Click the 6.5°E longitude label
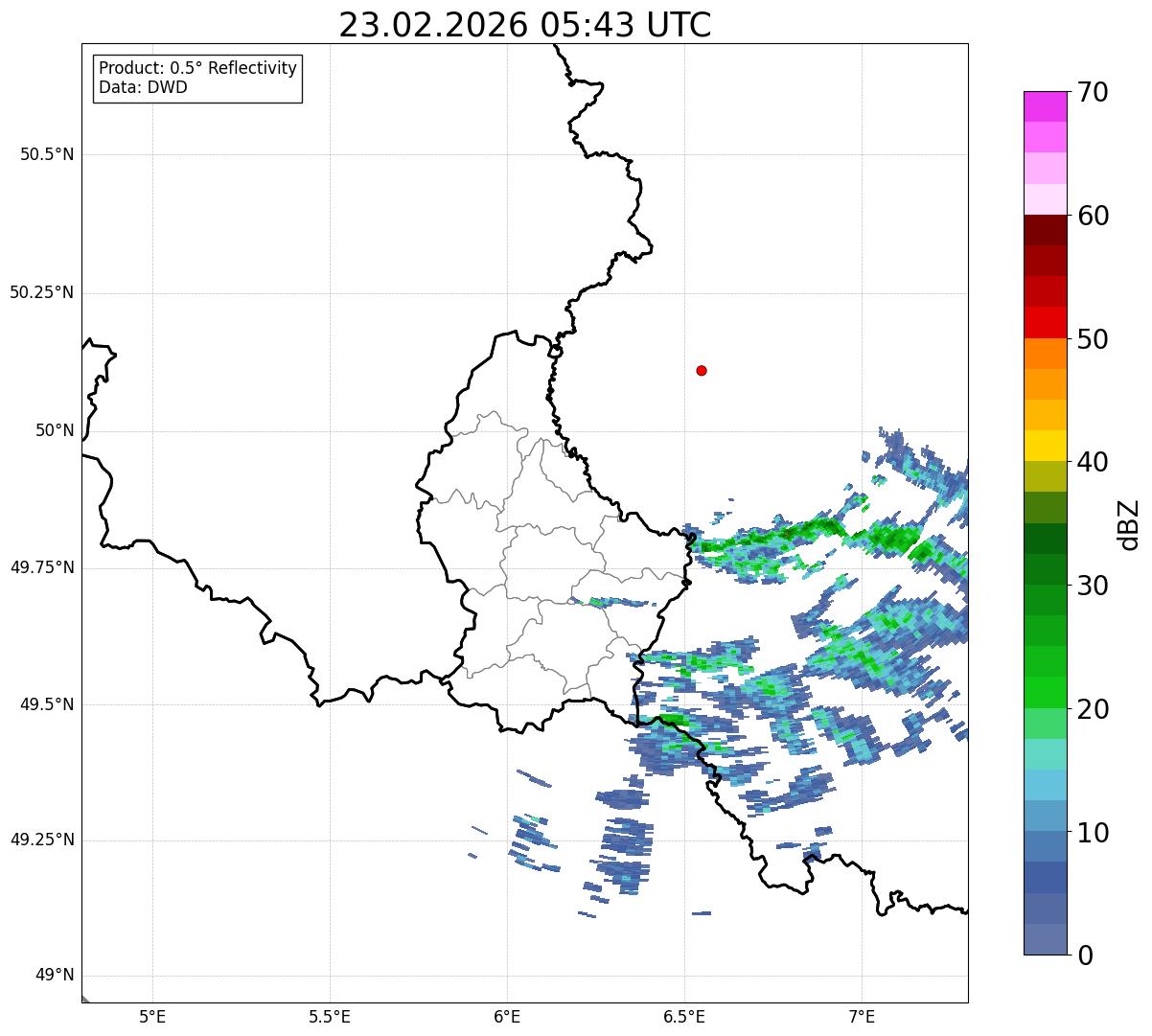Viewport: 1152px width, 1036px height. pos(684,1017)
